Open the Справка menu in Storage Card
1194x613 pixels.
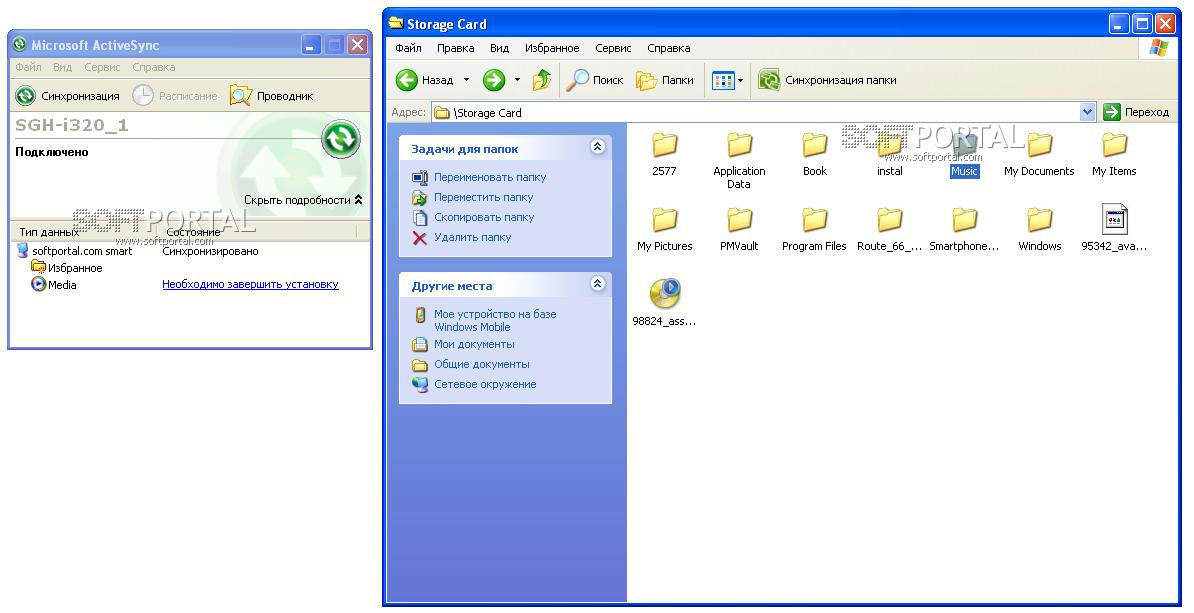pos(669,48)
